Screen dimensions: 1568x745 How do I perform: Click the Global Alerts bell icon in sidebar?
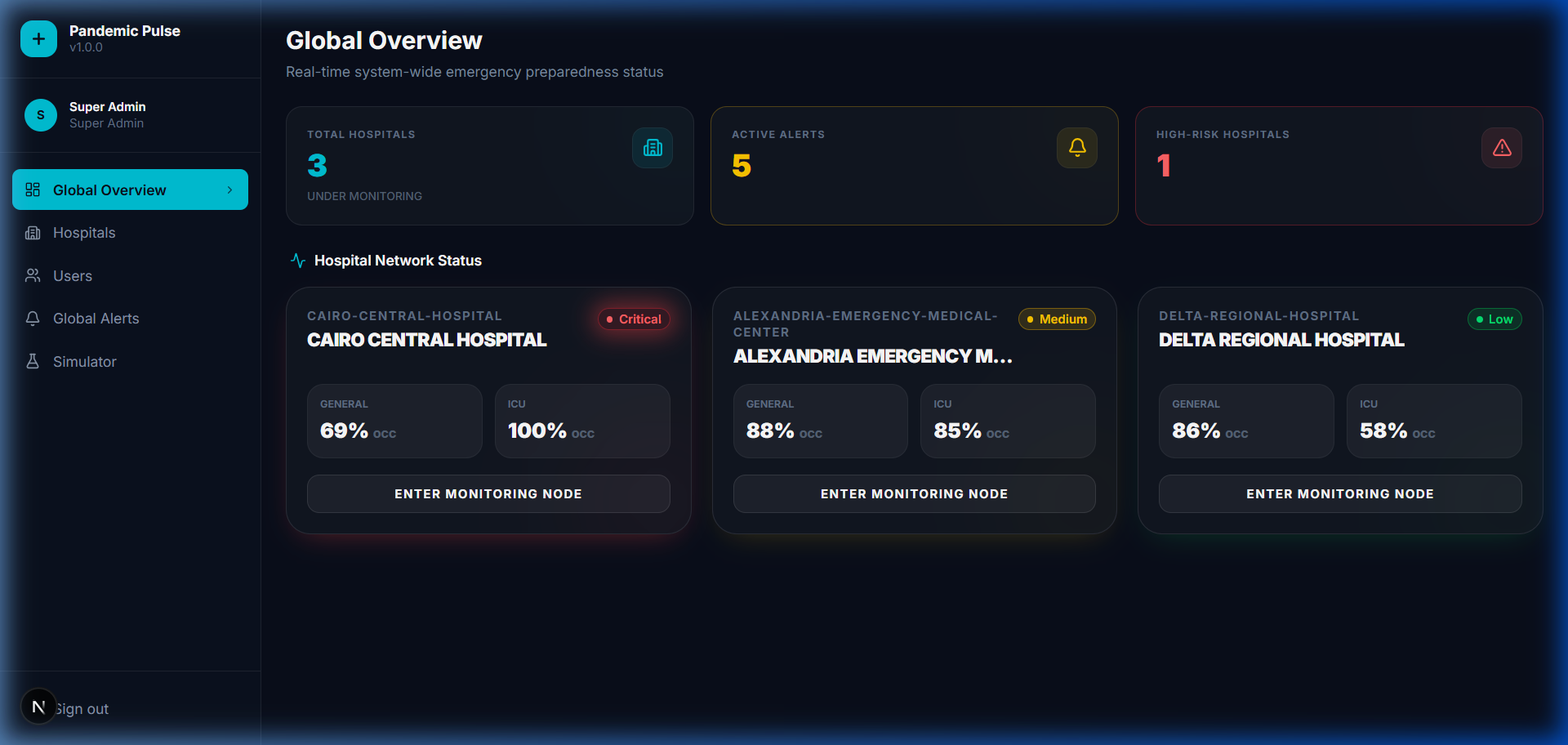(33, 319)
